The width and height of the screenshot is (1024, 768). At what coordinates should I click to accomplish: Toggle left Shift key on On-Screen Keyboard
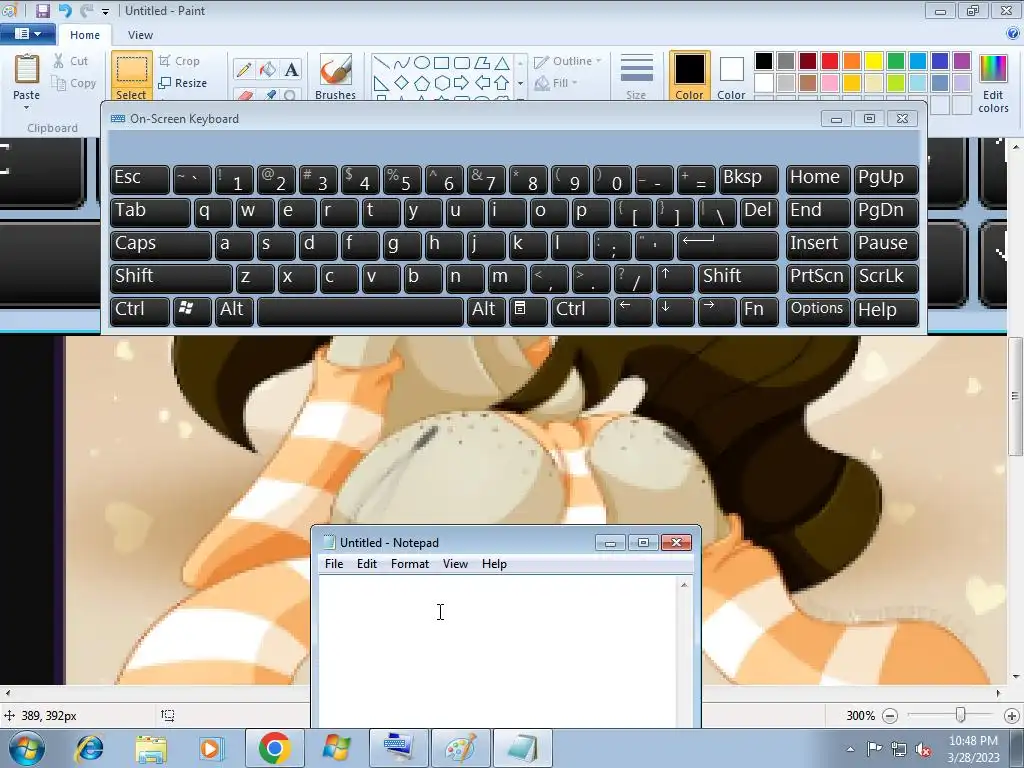tap(171, 277)
